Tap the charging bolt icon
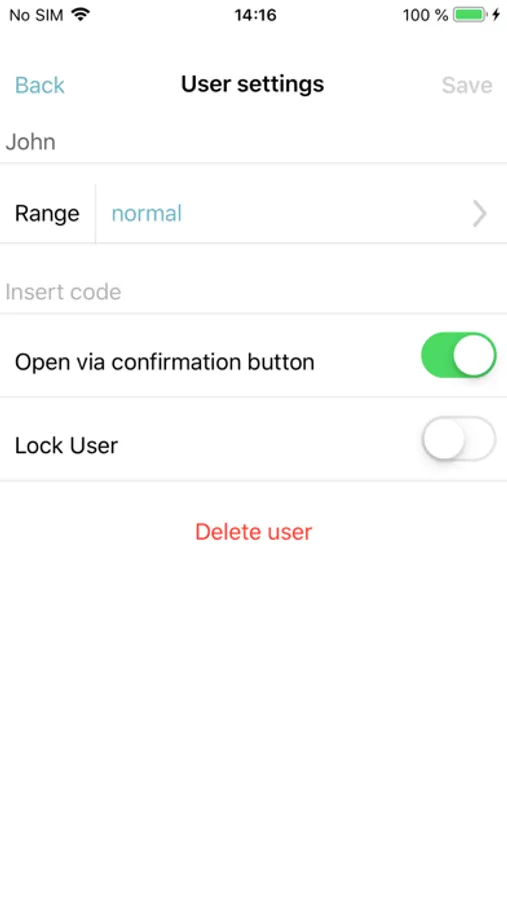The width and height of the screenshot is (507, 900). coord(496,15)
